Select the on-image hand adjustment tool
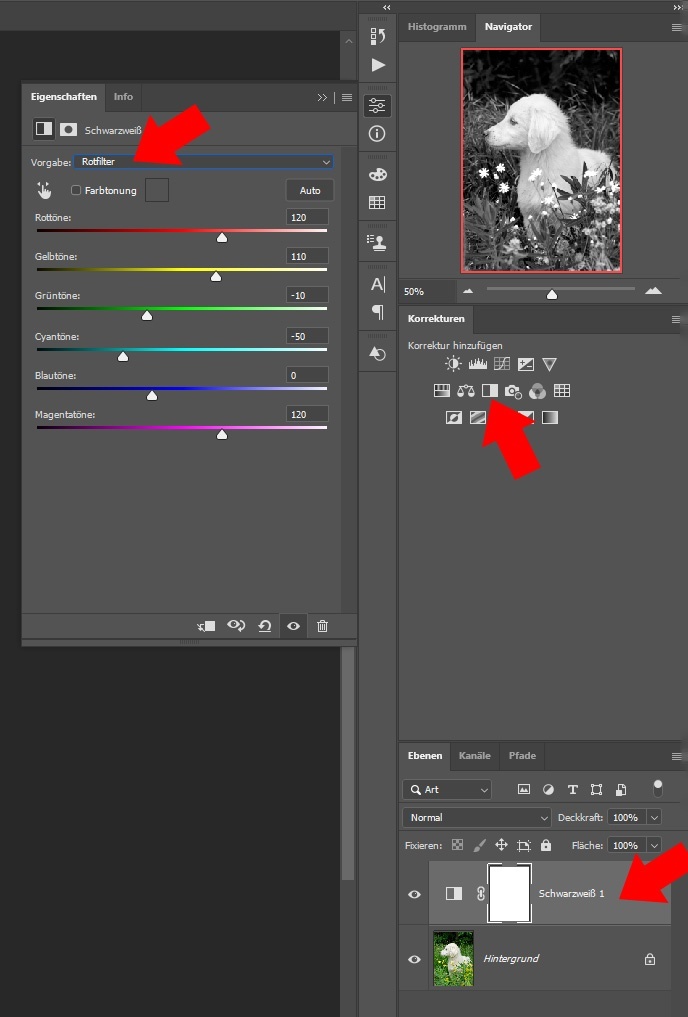Viewport: 688px width, 1017px height. tap(43, 190)
